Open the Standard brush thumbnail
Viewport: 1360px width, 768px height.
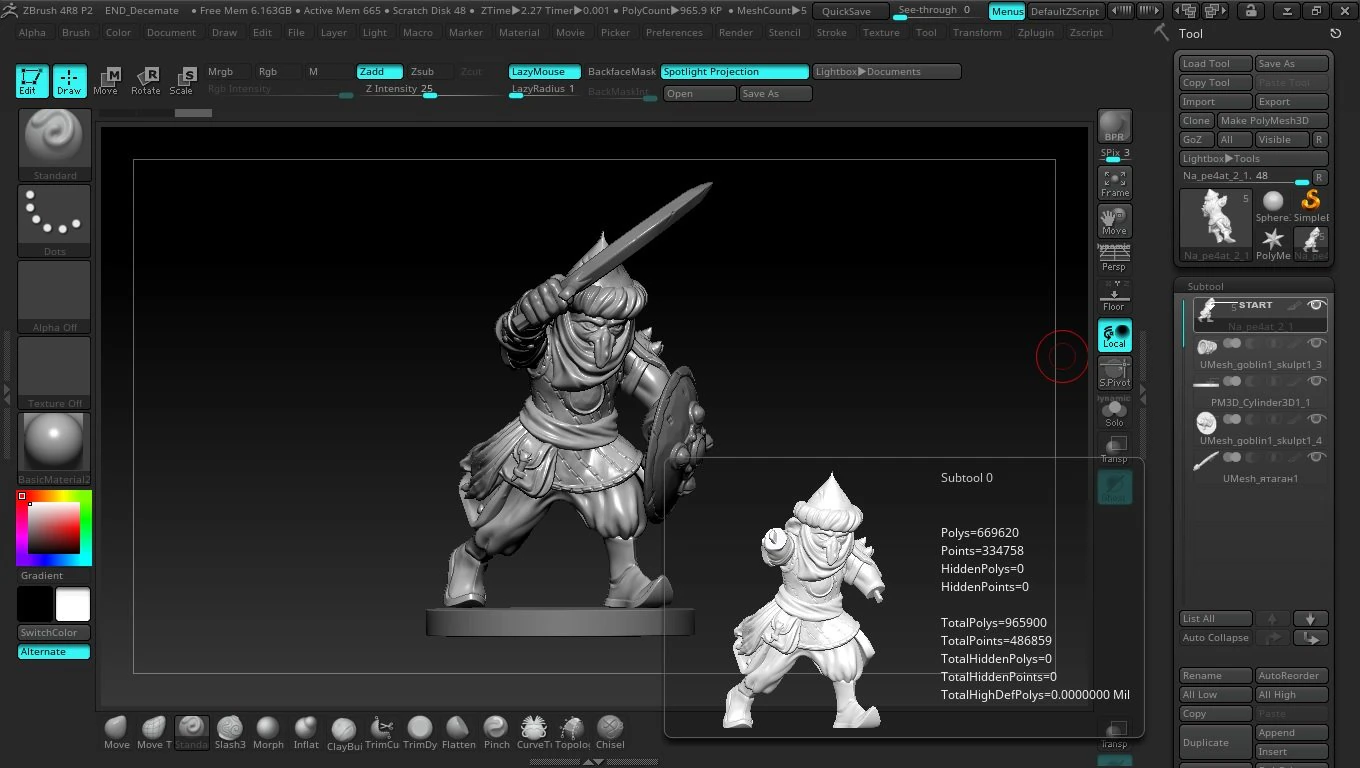coord(54,145)
